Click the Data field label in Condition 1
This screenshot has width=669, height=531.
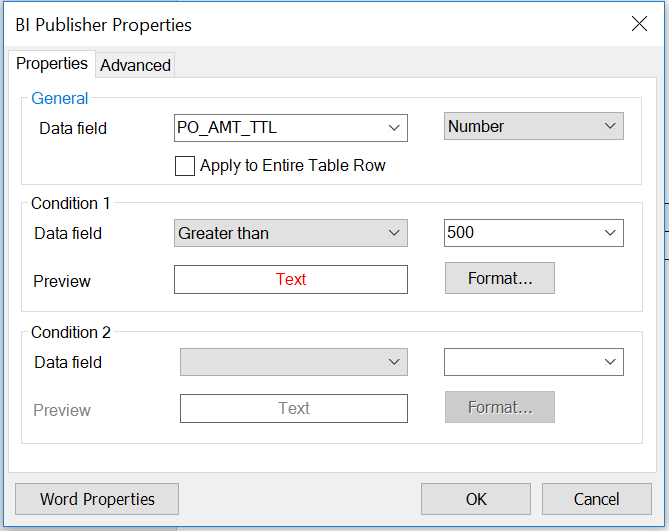click(x=68, y=234)
